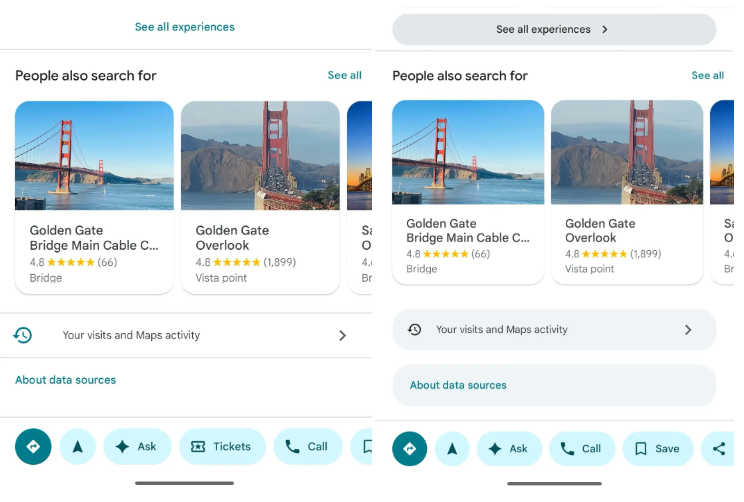Tap the Ask sparkle button in left screen
The image size is (744, 502).
click(137, 447)
